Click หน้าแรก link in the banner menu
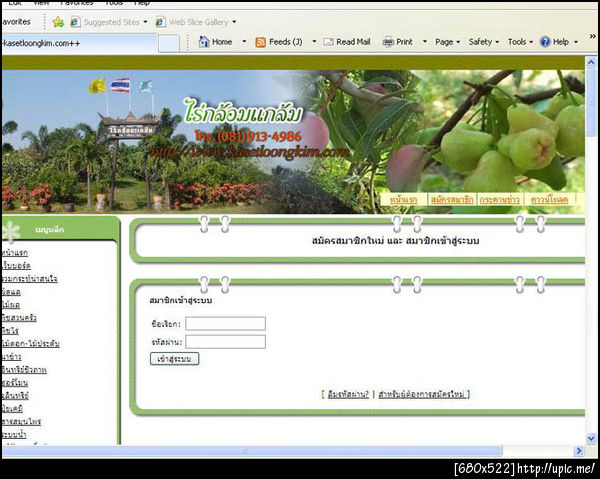The width and height of the screenshot is (600, 479). pyautogui.click(x=403, y=200)
